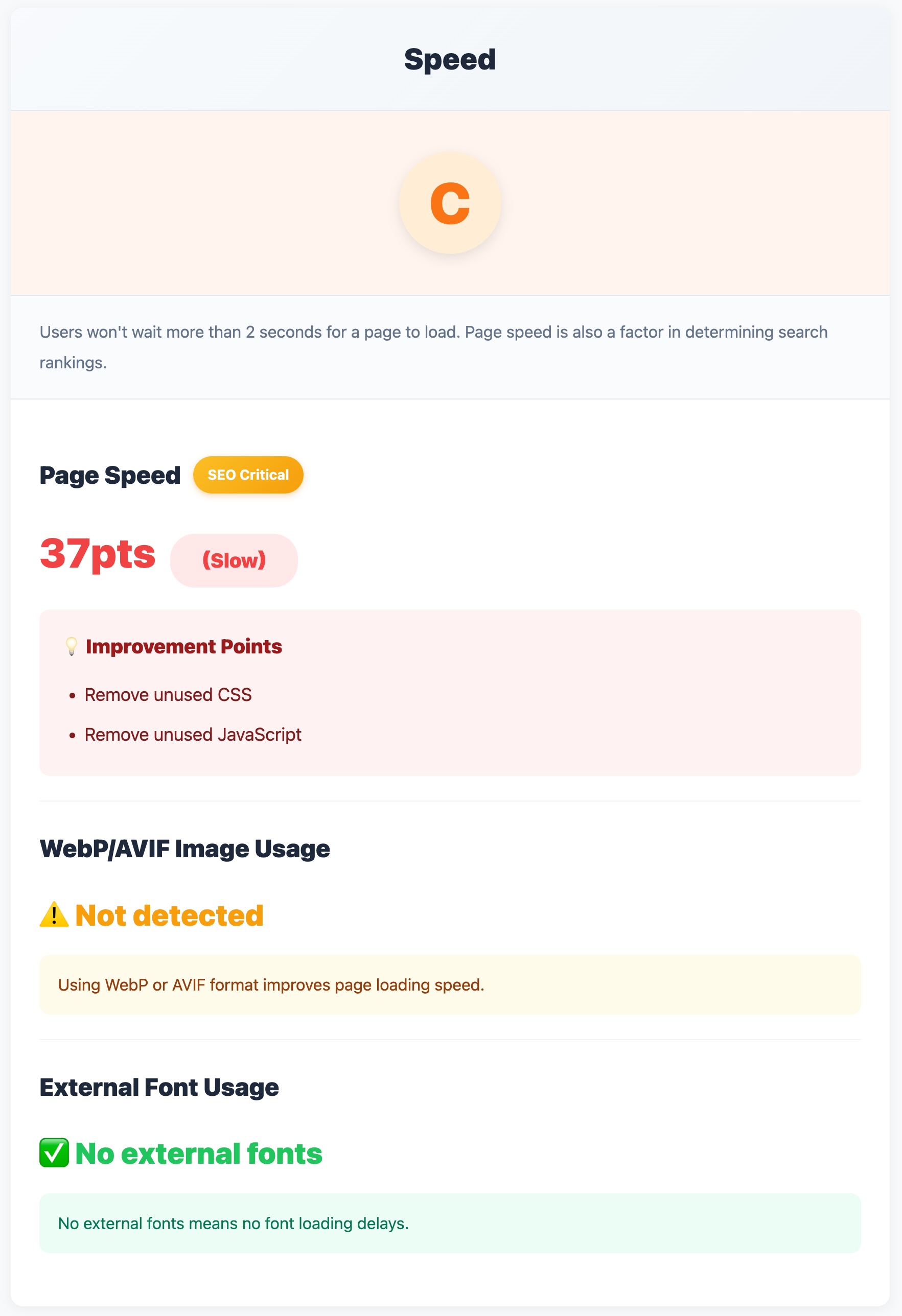The height and width of the screenshot is (1316, 902).
Task: Click the Remove unused CSS item
Action: (168, 694)
